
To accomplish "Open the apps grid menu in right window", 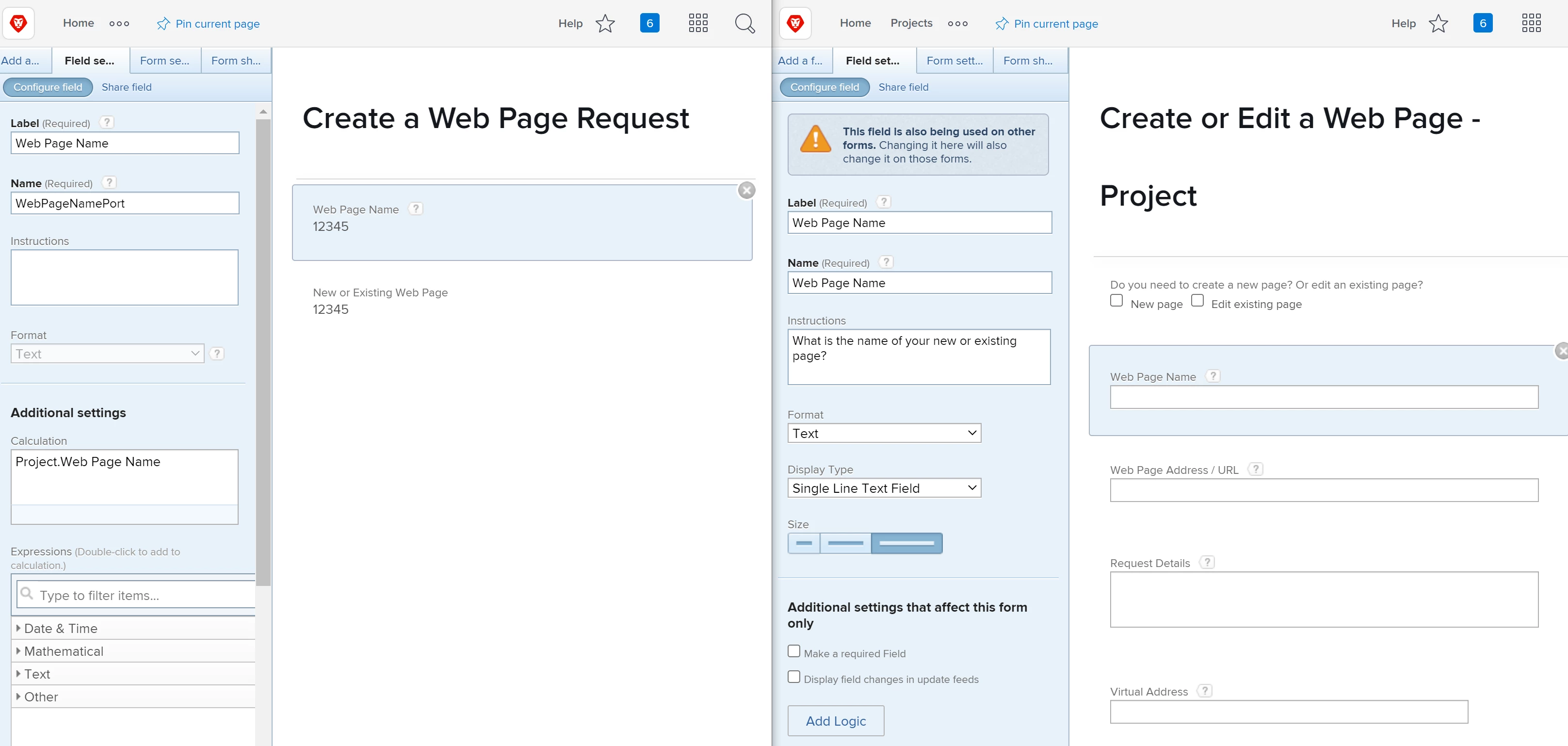I will click(x=1531, y=23).
